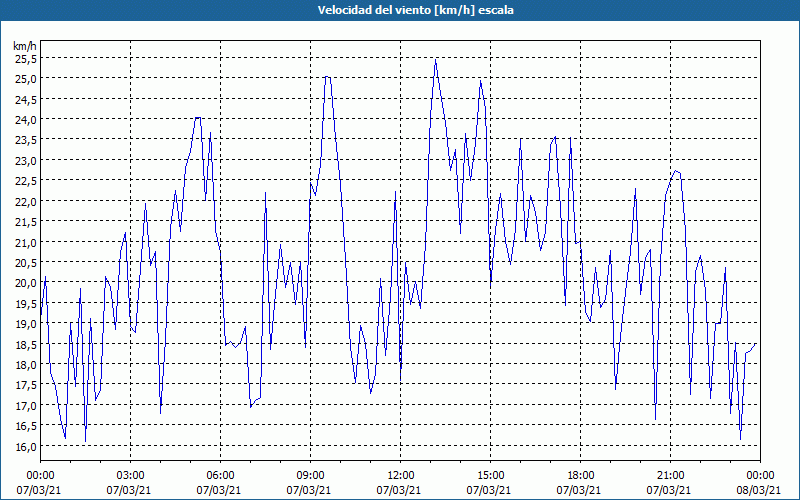Click the "18,0" y-axis value
The image size is (800, 500).
click(x=25, y=365)
